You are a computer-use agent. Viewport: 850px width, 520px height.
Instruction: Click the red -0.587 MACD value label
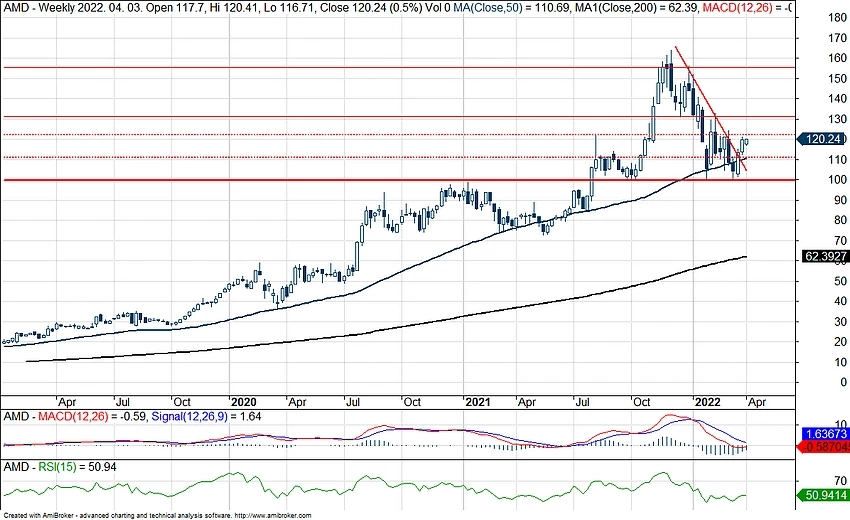point(825,447)
